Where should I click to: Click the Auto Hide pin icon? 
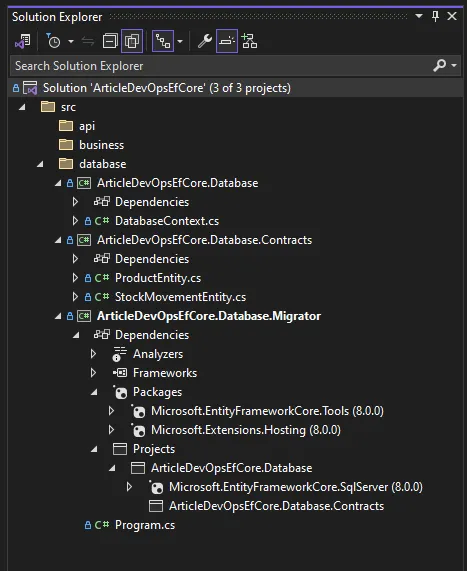click(435, 16)
